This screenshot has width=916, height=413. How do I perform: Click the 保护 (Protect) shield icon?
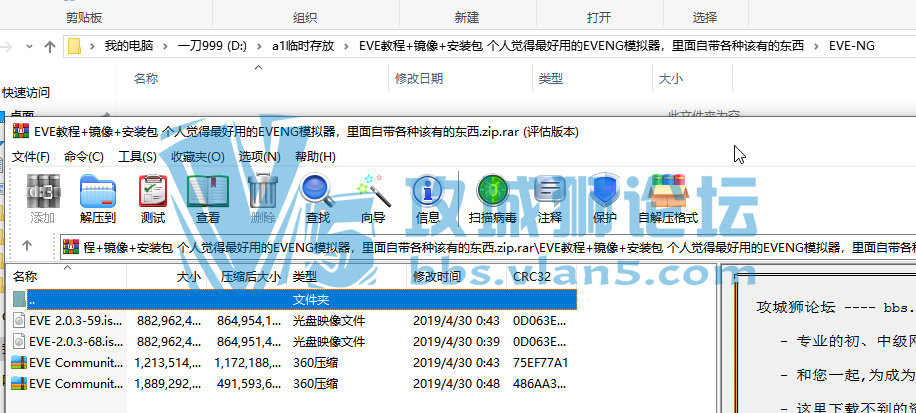click(604, 191)
